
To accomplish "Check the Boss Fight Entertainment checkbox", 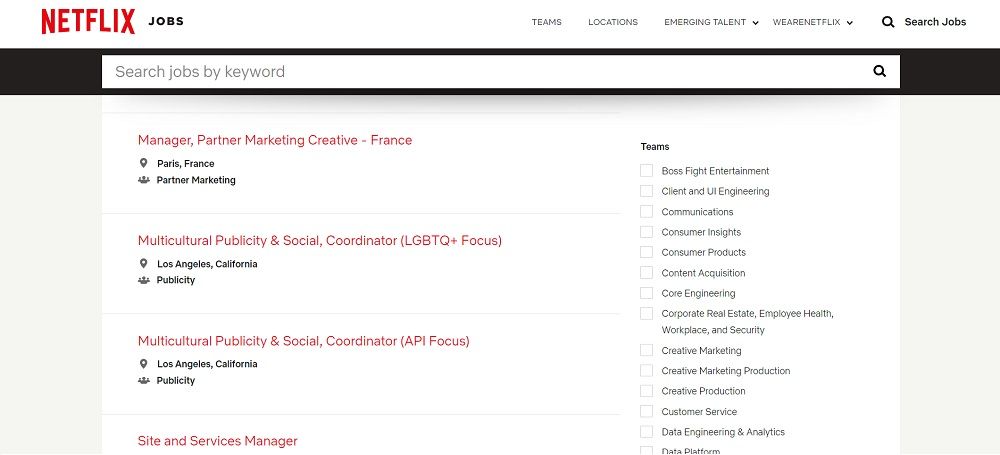I will click(647, 170).
